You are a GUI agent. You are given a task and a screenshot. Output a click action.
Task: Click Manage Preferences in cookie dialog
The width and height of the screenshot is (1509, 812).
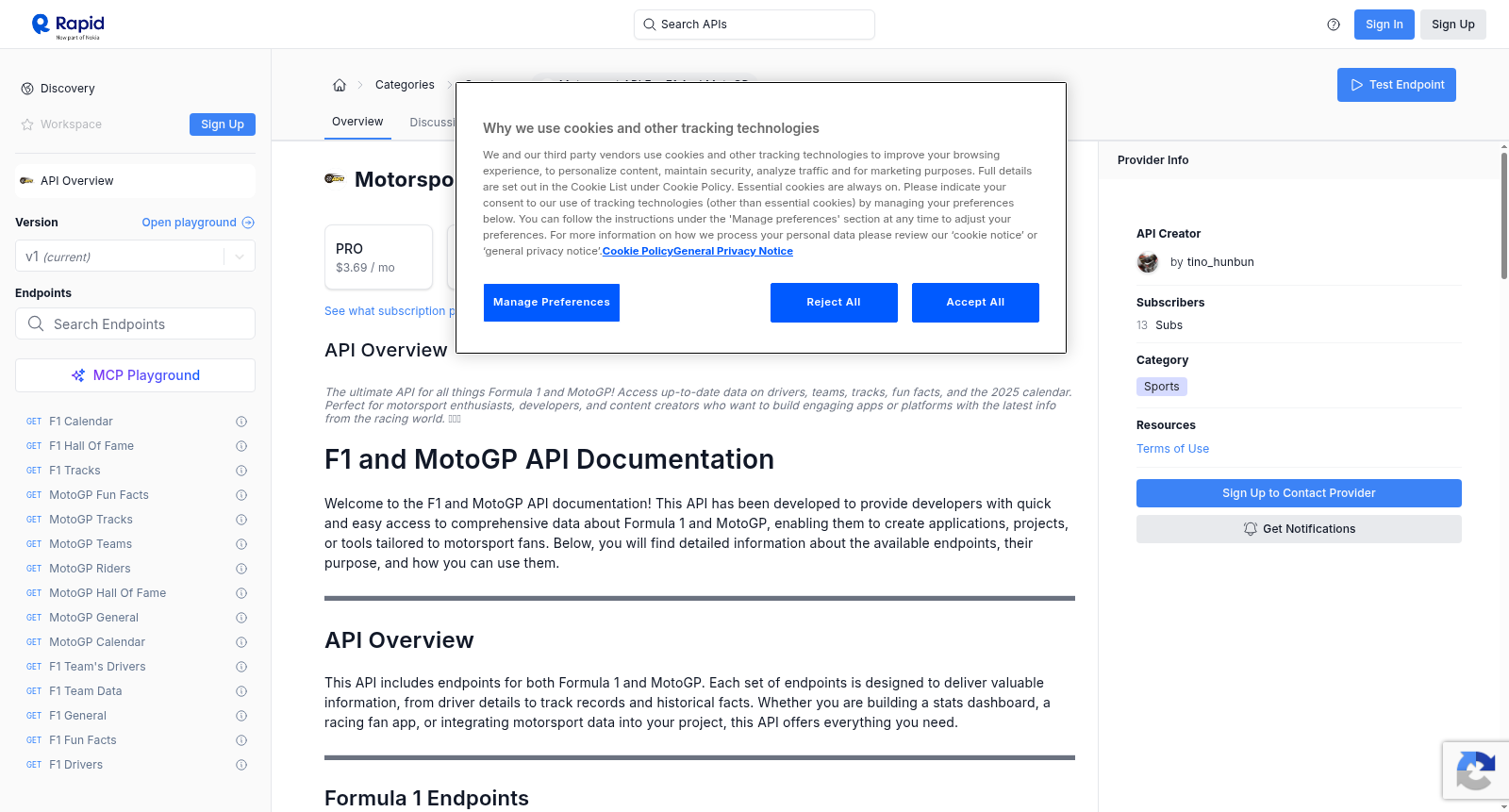(x=552, y=303)
